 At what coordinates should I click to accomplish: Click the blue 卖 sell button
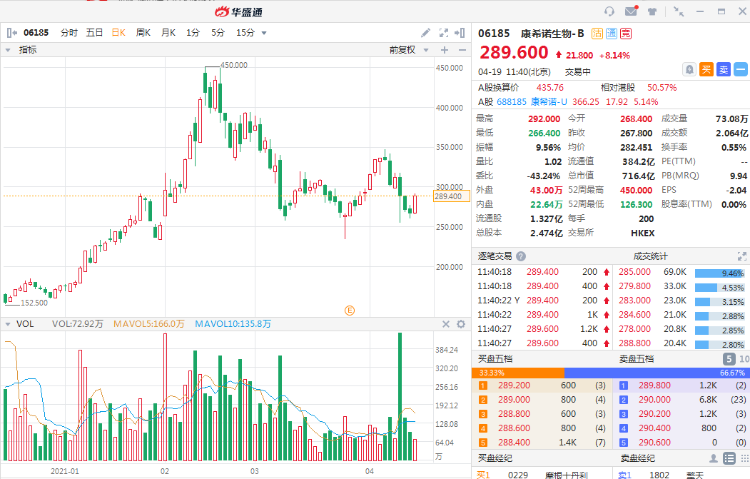click(x=723, y=69)
